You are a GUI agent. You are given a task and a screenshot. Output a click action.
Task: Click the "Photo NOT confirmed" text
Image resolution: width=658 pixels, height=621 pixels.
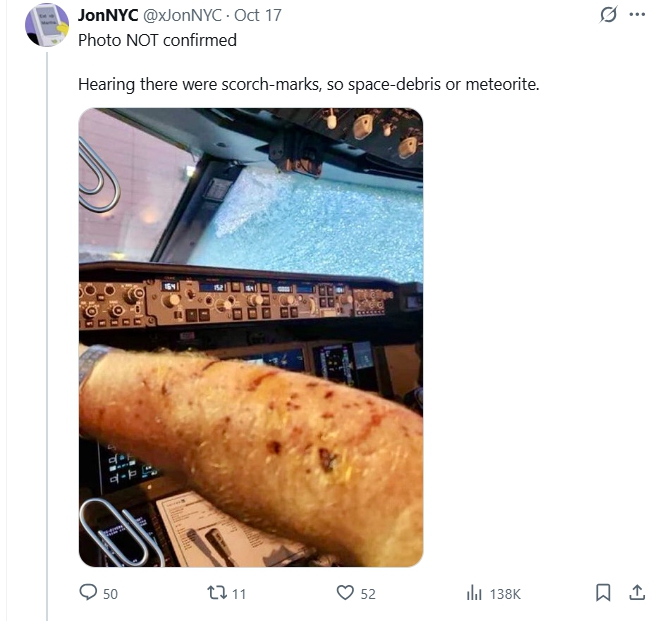point(157,40)
